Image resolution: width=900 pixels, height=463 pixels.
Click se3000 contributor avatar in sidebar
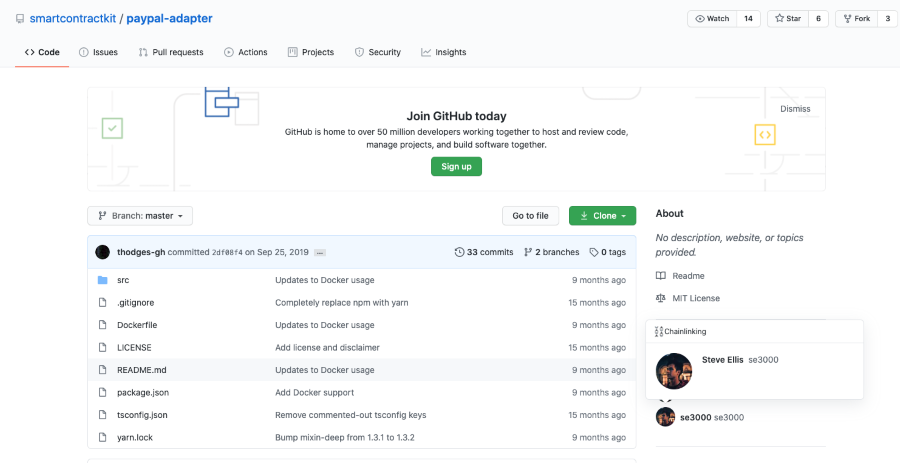[665, 417]
